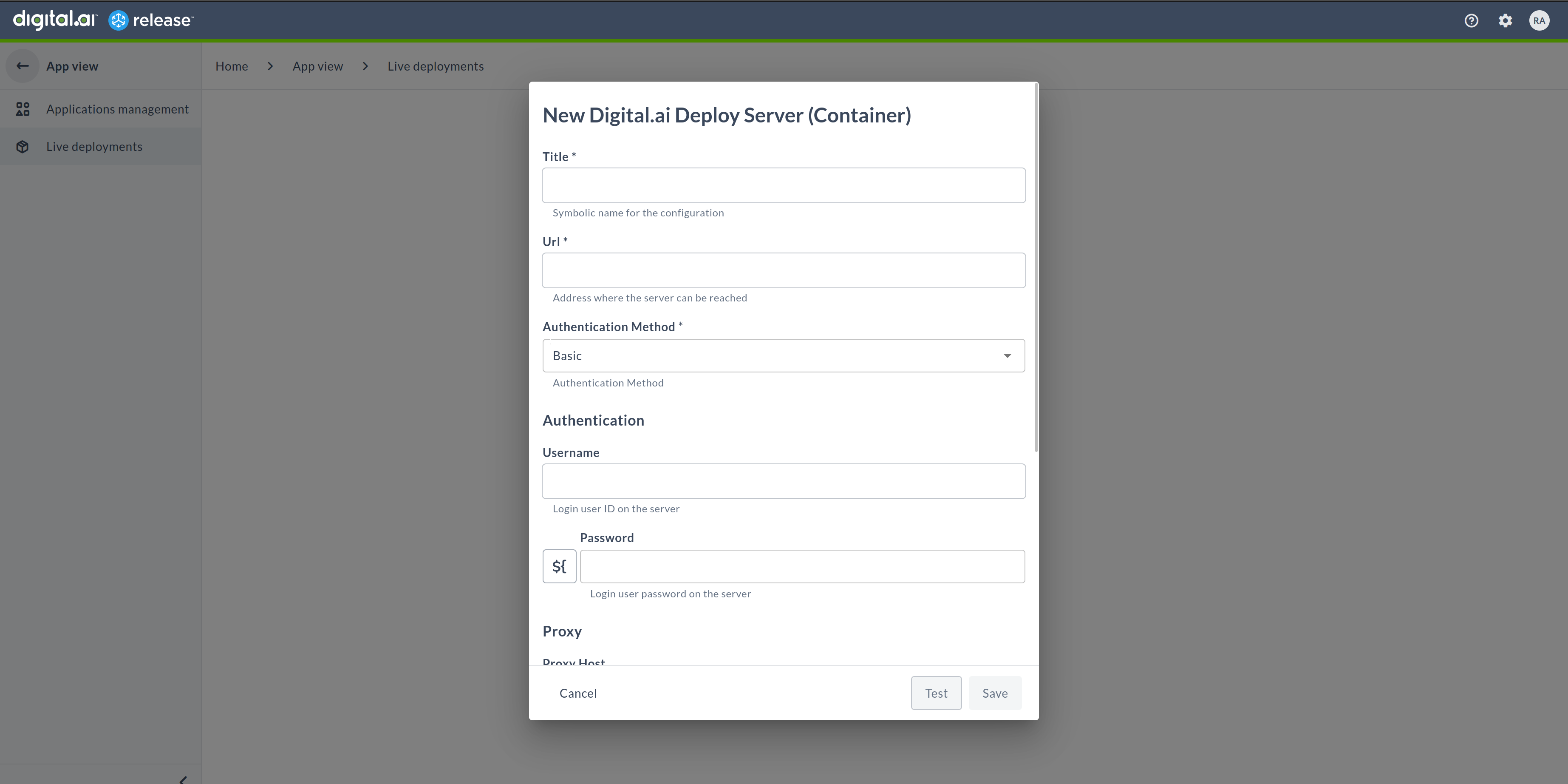Click 'Symbolic name for the configuration' hint

(x=638, y=213)
